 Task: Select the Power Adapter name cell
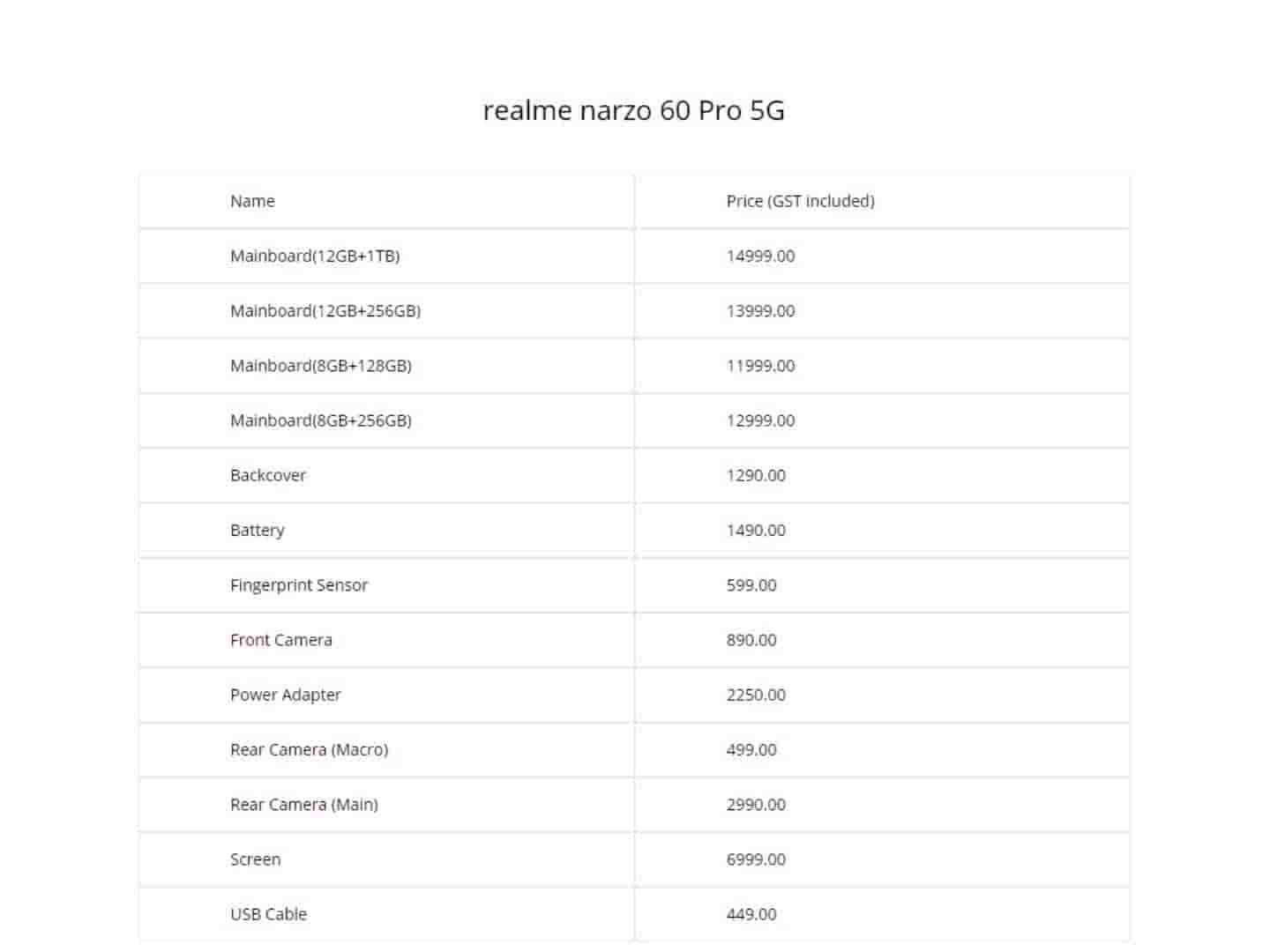click(x=286, y=695)
